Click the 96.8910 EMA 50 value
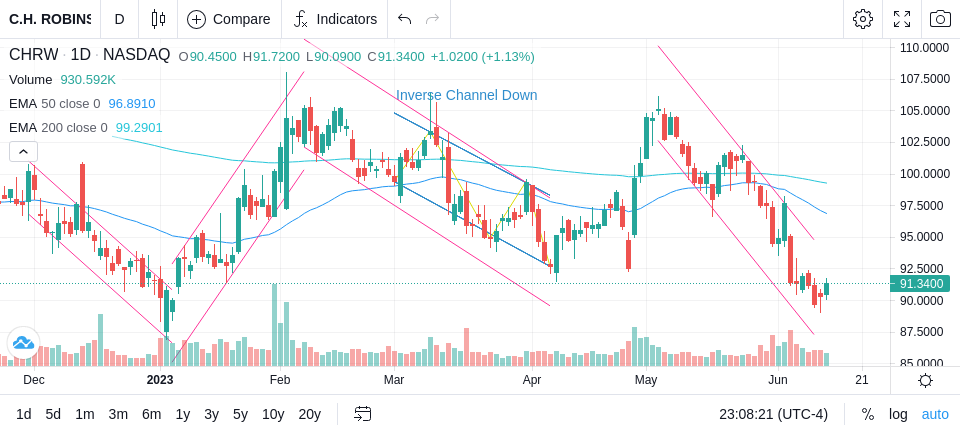 pos(132,104)
